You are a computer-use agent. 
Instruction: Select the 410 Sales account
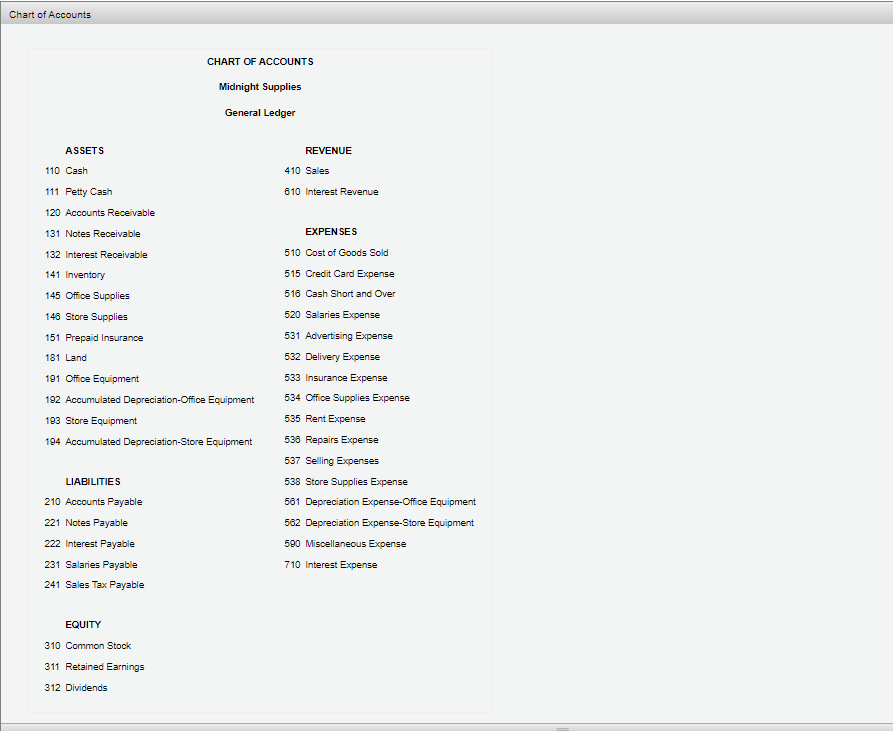pyautogui.click(x=307, y=171)
